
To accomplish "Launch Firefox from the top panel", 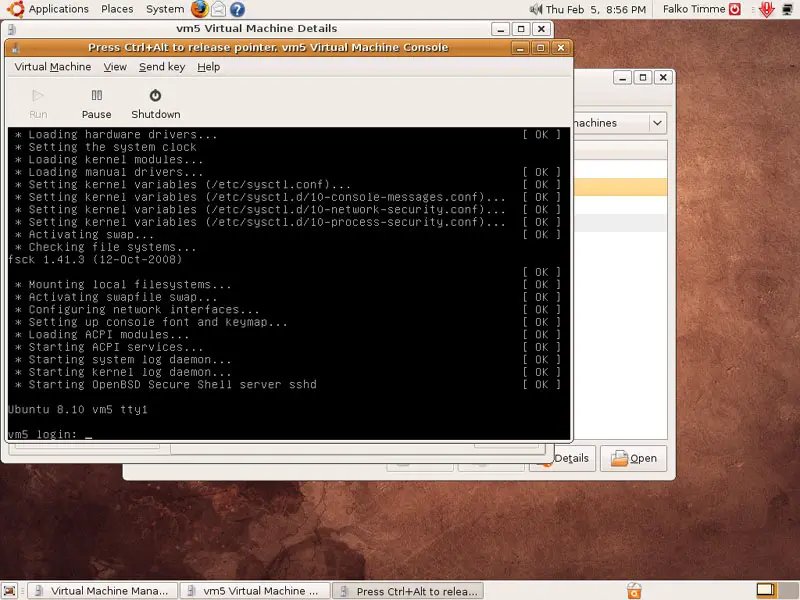I will pyautogui.click(x=199, y=9).
